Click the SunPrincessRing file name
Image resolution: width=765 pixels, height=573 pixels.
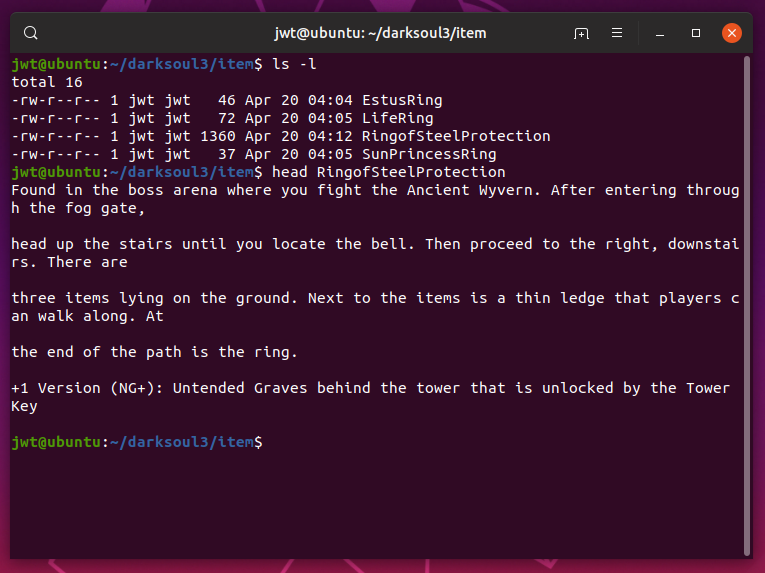coord(429,154)
